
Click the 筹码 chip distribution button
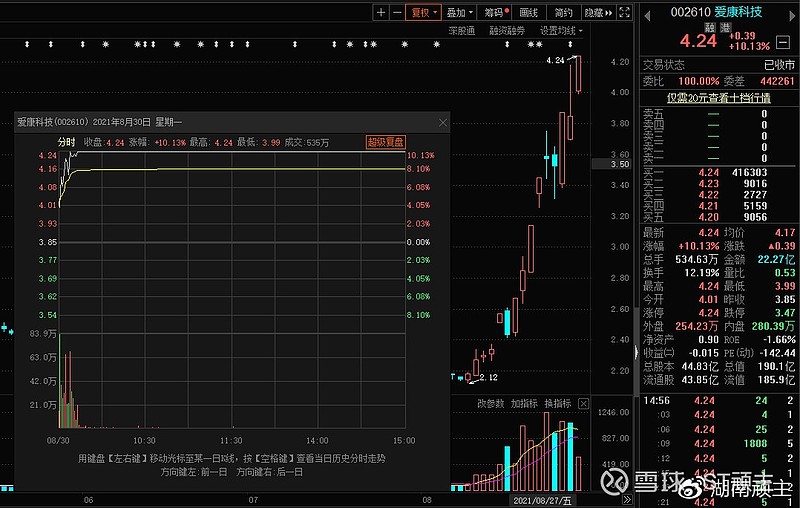[496, 13]
